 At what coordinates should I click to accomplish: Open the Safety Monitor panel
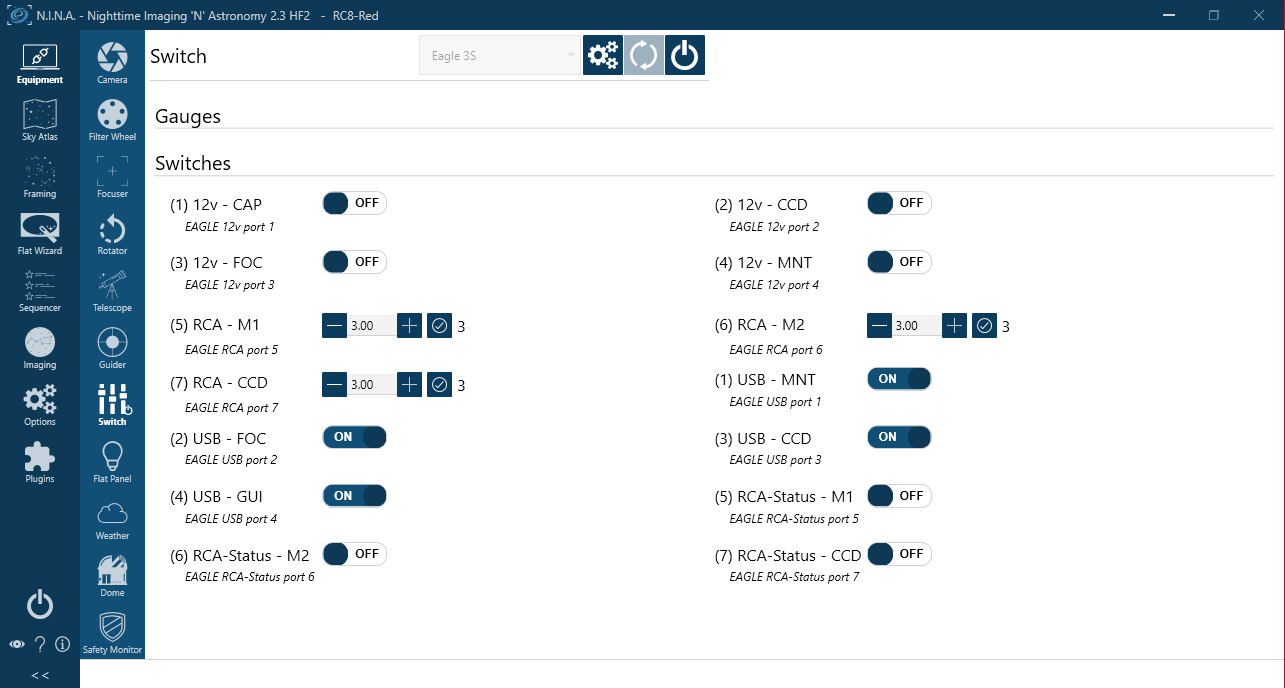[112, 632]
